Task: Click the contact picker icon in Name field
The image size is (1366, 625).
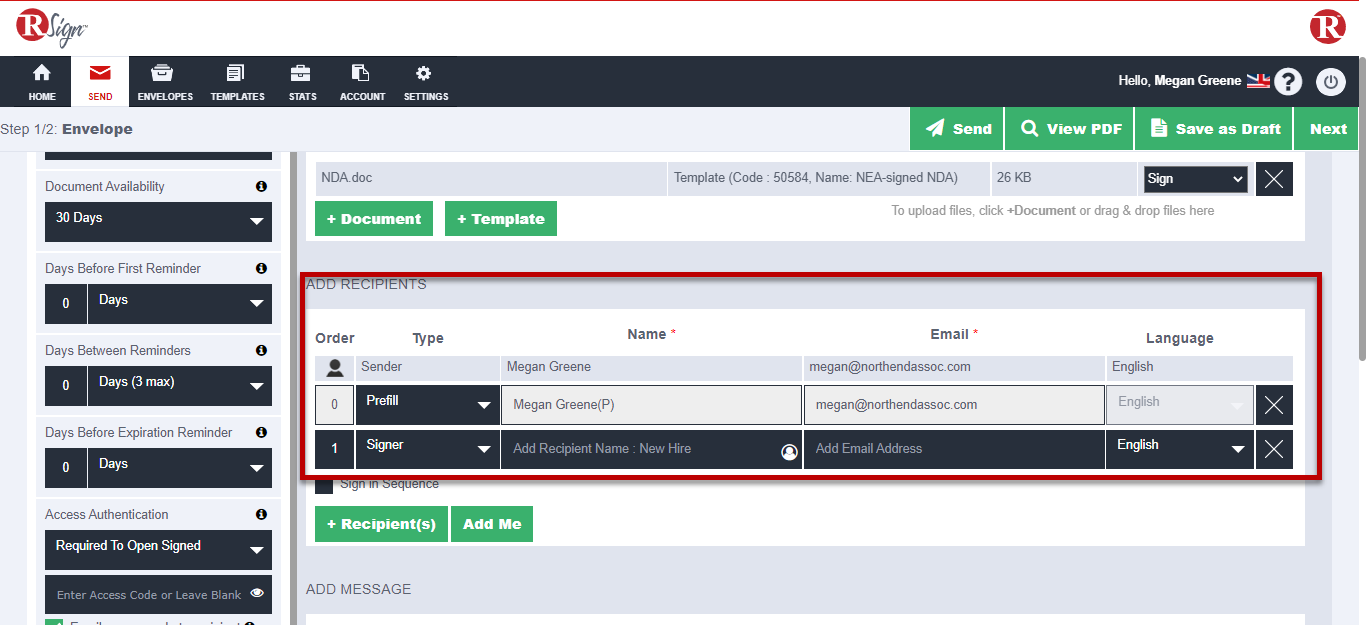Action: (x=789, y=452)
